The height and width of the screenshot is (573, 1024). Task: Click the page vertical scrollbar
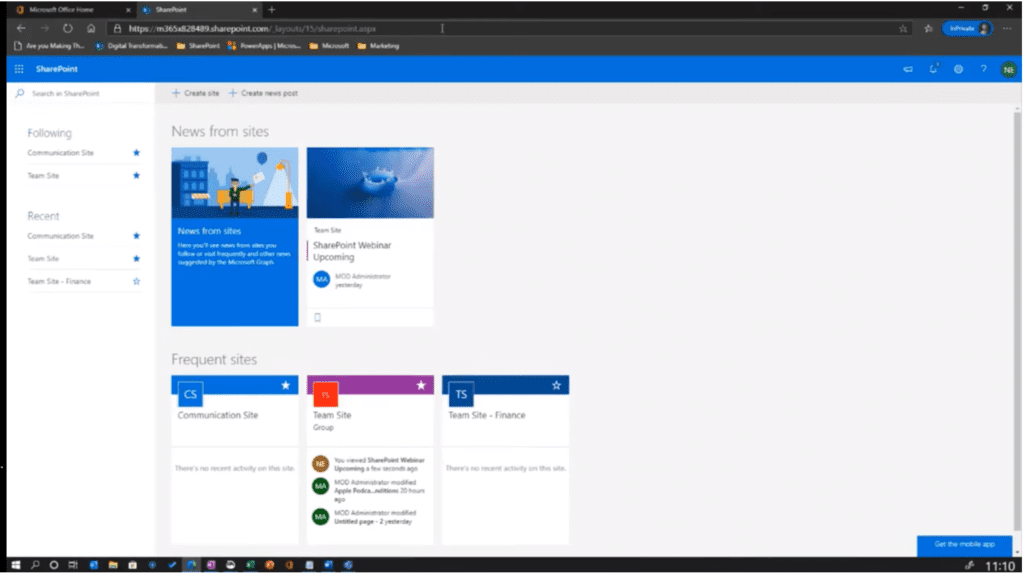click(x=1017, y=320)
